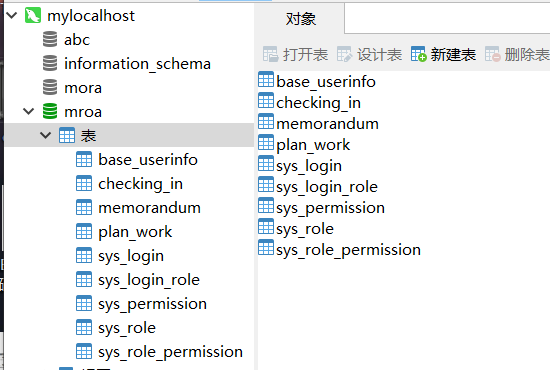Switch to the 对象 tab
This screenshot has height=370, width=550.
point(301,19)
